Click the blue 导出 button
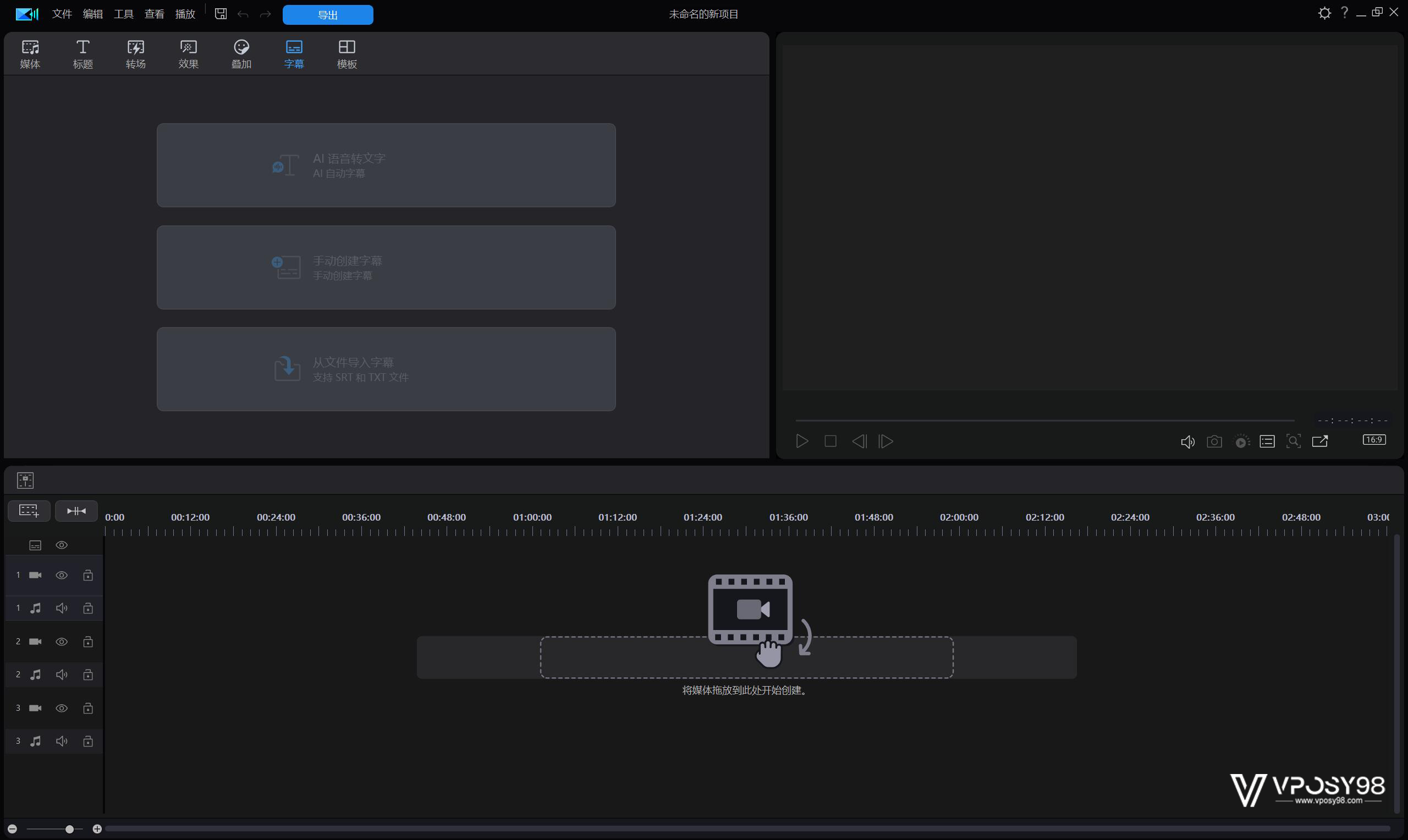1408x840 pixels. (328, 15)
